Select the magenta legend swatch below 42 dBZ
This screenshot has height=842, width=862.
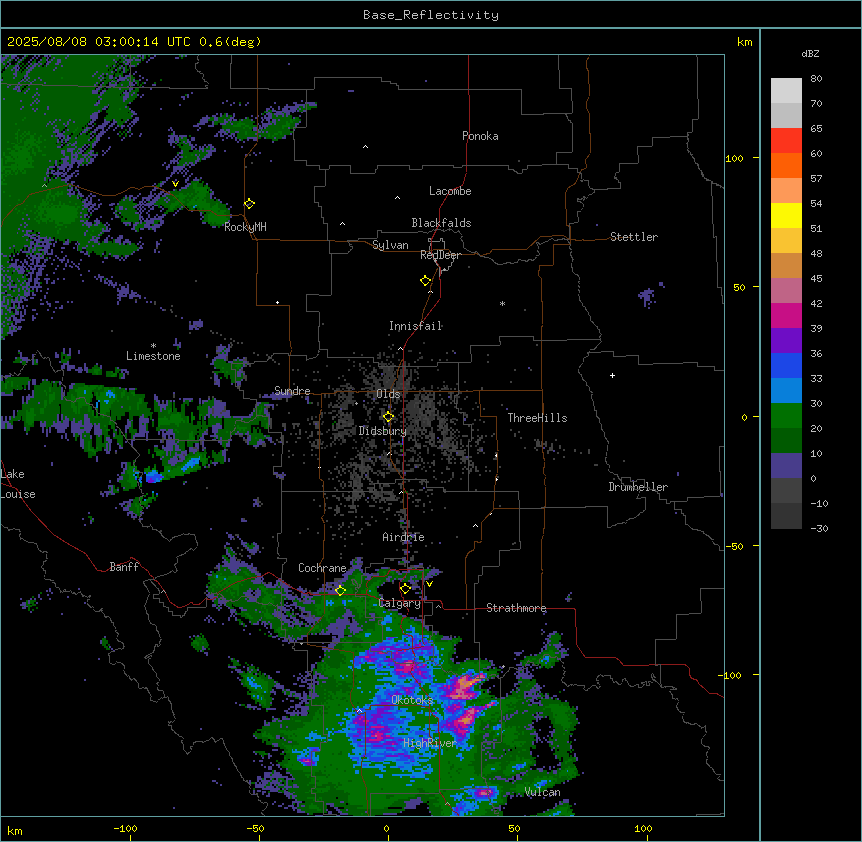(x=786, y=315)
